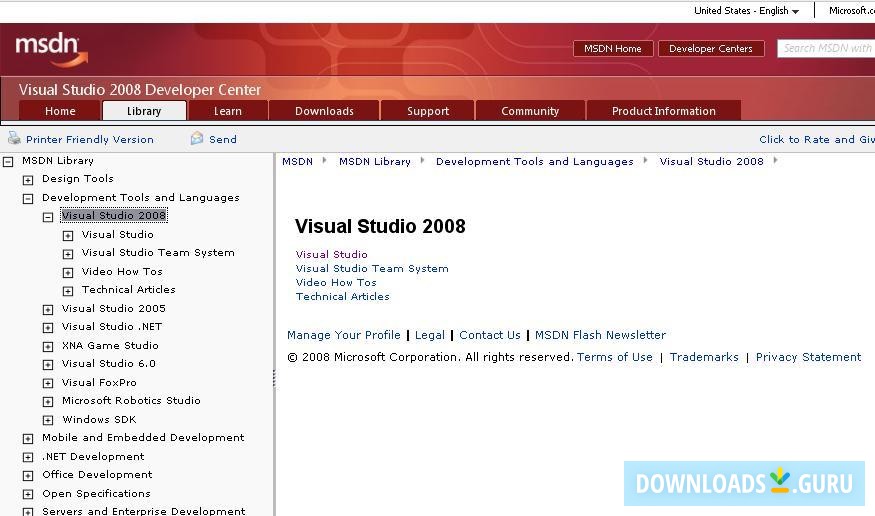The width and height of the screenshot is (875, 516).
Task: Open the Product Information tab
Action: click(664, 111)
